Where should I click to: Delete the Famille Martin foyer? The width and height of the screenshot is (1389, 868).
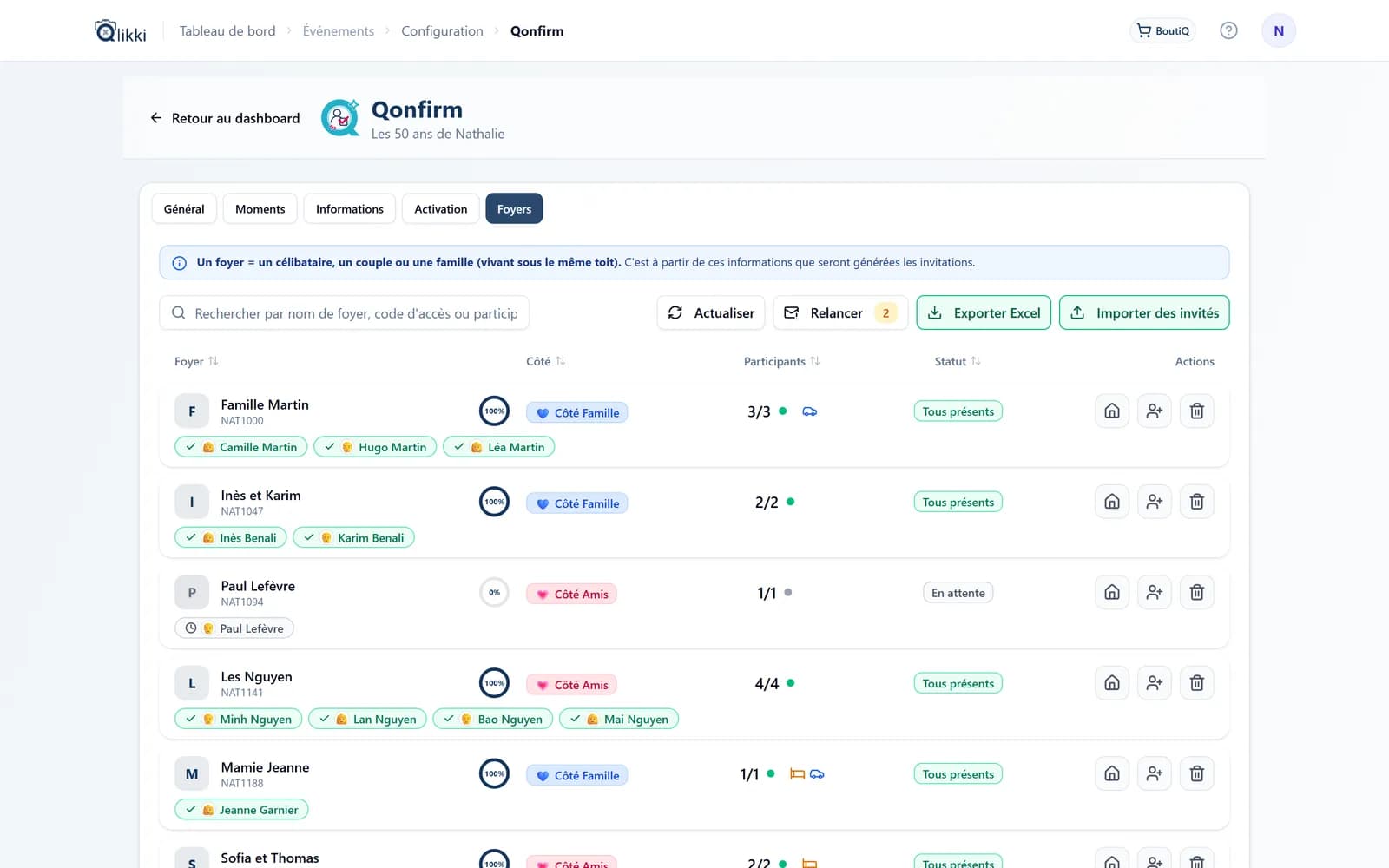(1197, 411)
